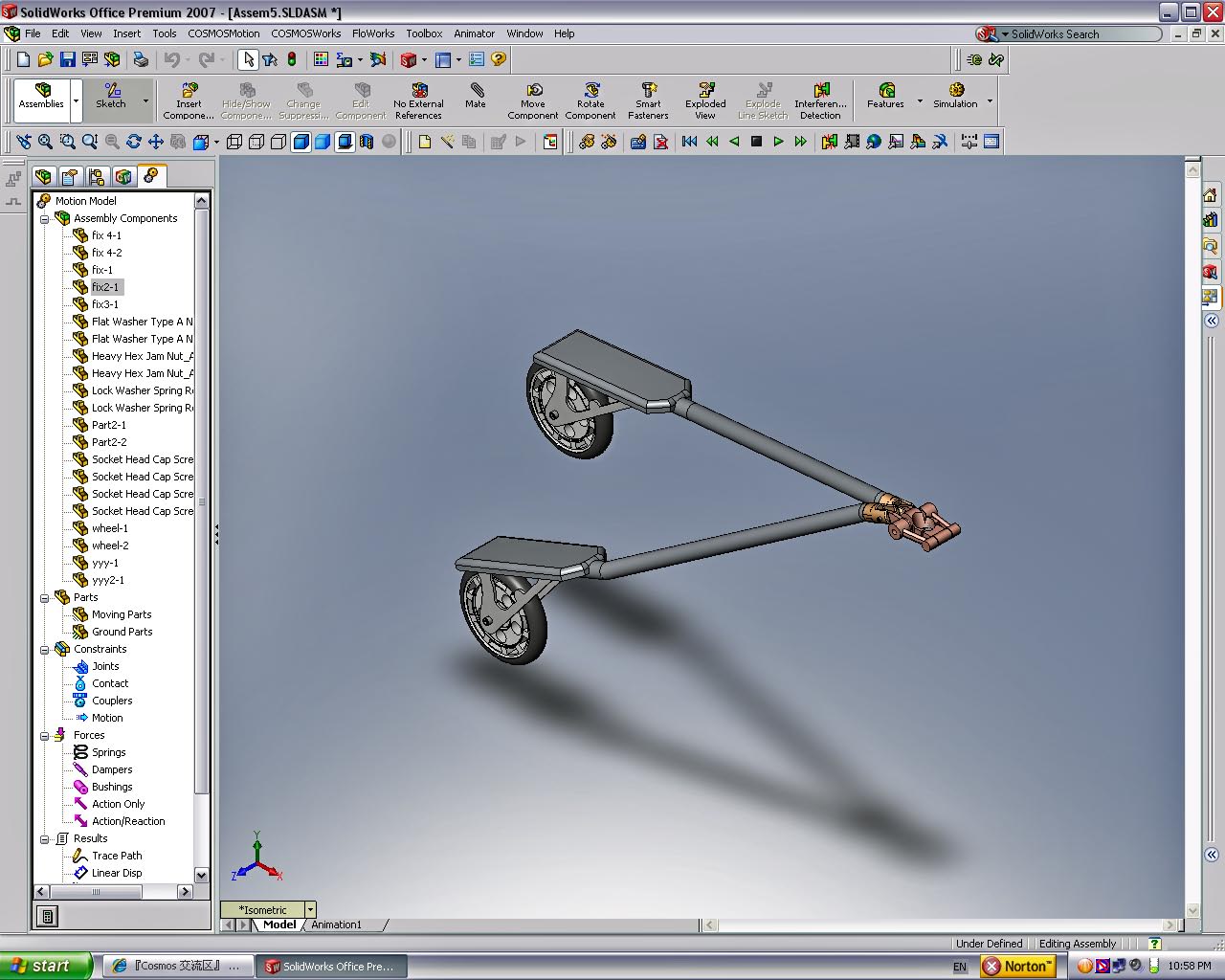Viewport: 1225px width, 980px height.
Task: Open the FeatureManager design tree tab
Action: click(43, 177)
